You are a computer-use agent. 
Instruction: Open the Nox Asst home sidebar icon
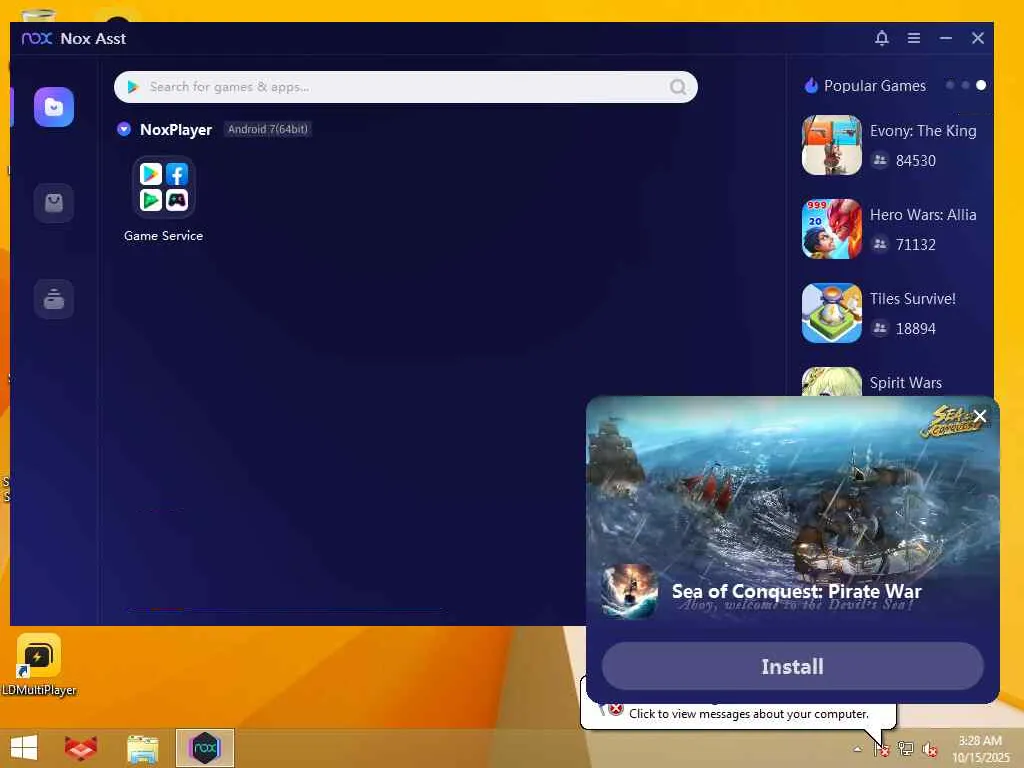[54, 107]
